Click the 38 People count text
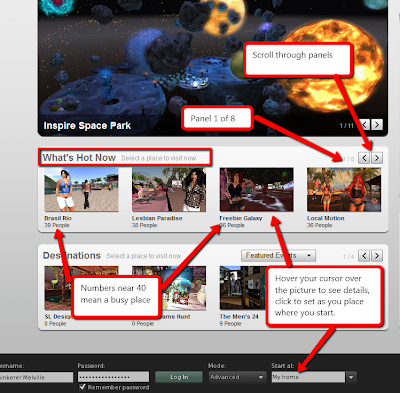The height and width of the screenshot is (393, 400). coord(144,225)
